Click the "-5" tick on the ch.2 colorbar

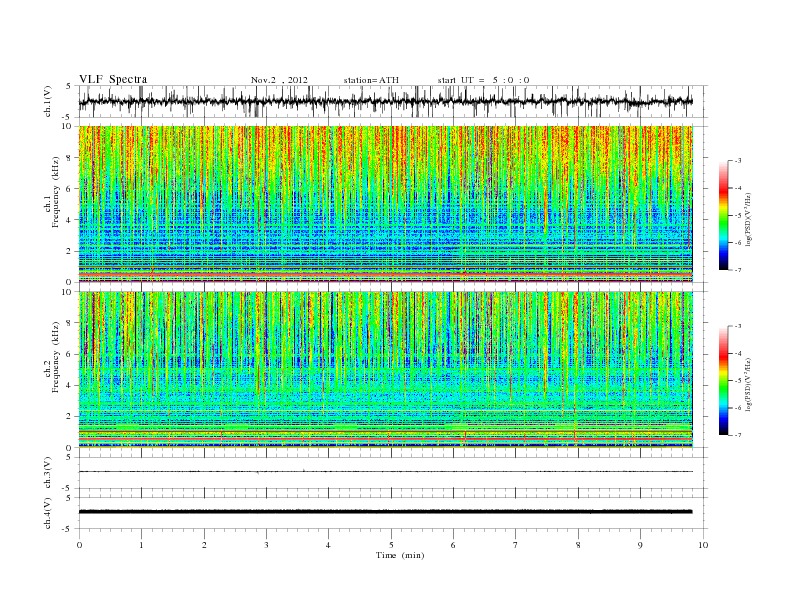pos(737,380)
